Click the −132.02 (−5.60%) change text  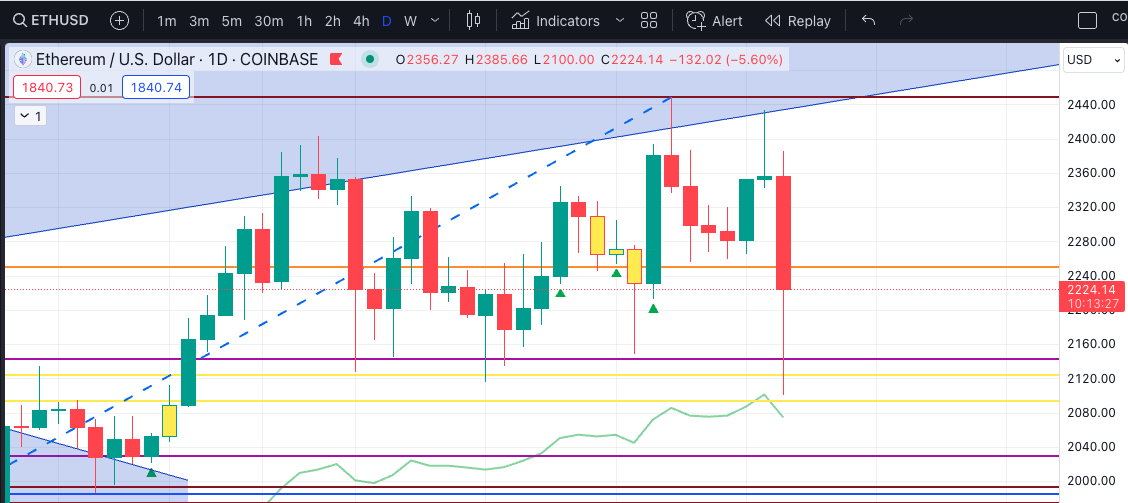tap(726, 60)
